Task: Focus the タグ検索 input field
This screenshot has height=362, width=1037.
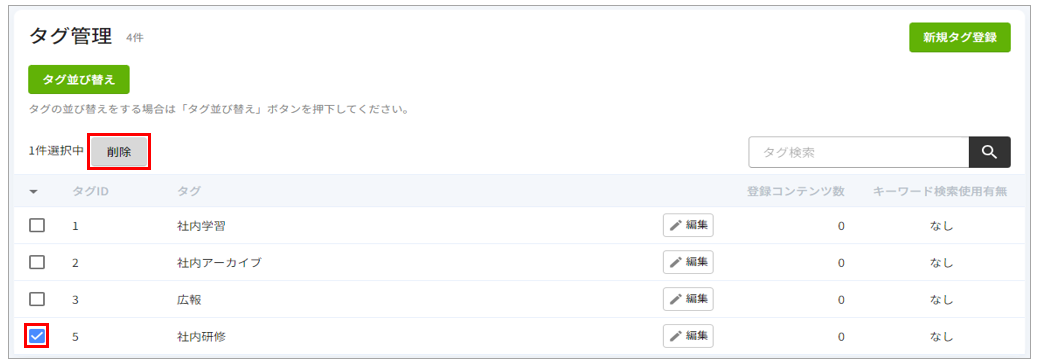Action: (x=858, y=152)
